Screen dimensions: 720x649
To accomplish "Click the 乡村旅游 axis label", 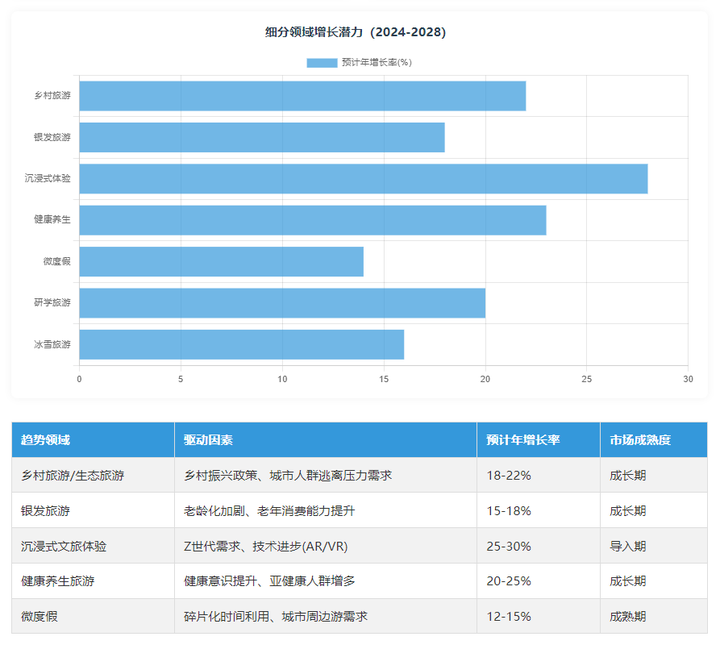I will [52, 96].
